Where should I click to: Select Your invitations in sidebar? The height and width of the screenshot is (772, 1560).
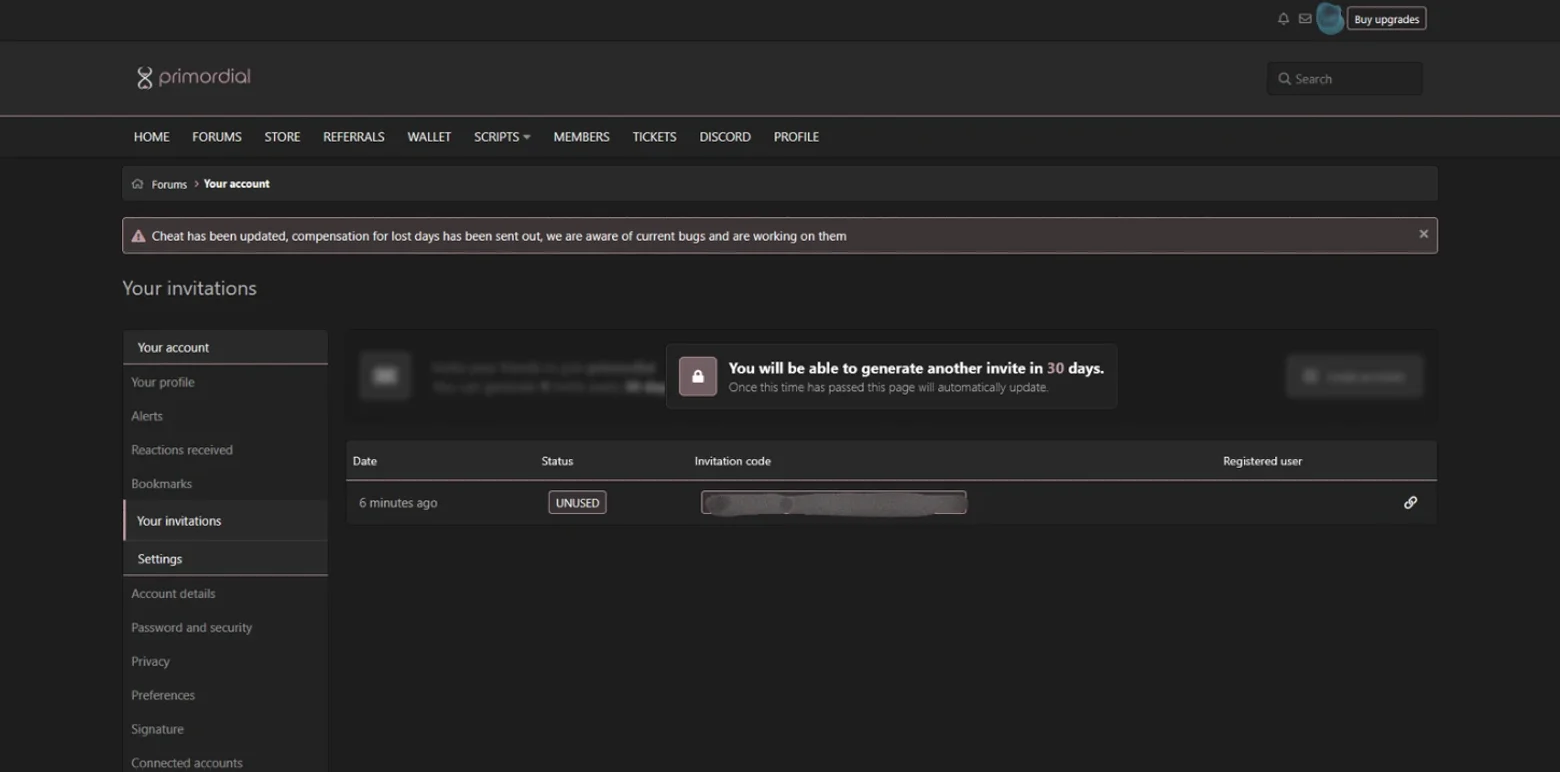(x=225, y=521)
